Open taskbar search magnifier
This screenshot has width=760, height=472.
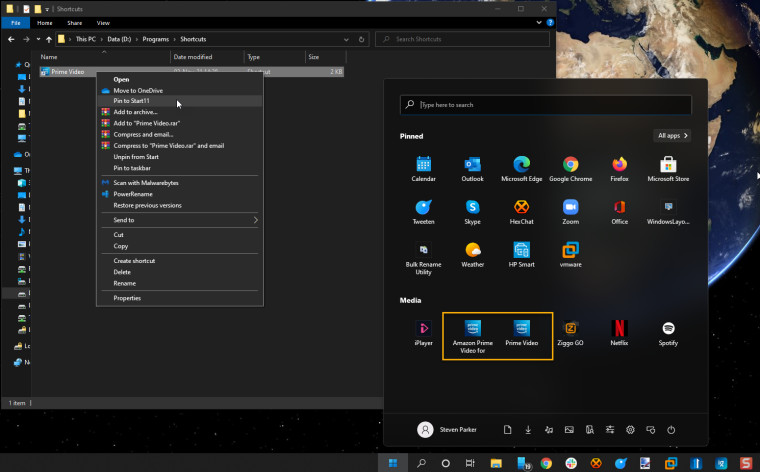click(x=421, y=463)
